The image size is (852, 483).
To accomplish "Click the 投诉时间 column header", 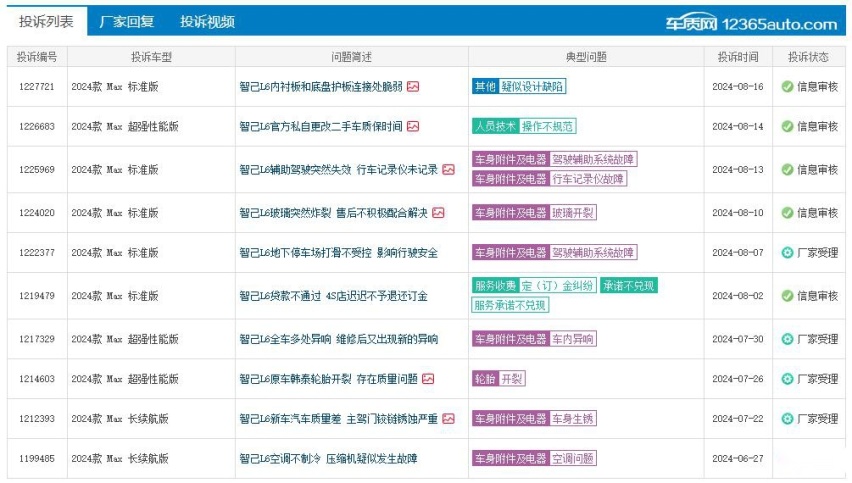I will [x=738, y=57].
